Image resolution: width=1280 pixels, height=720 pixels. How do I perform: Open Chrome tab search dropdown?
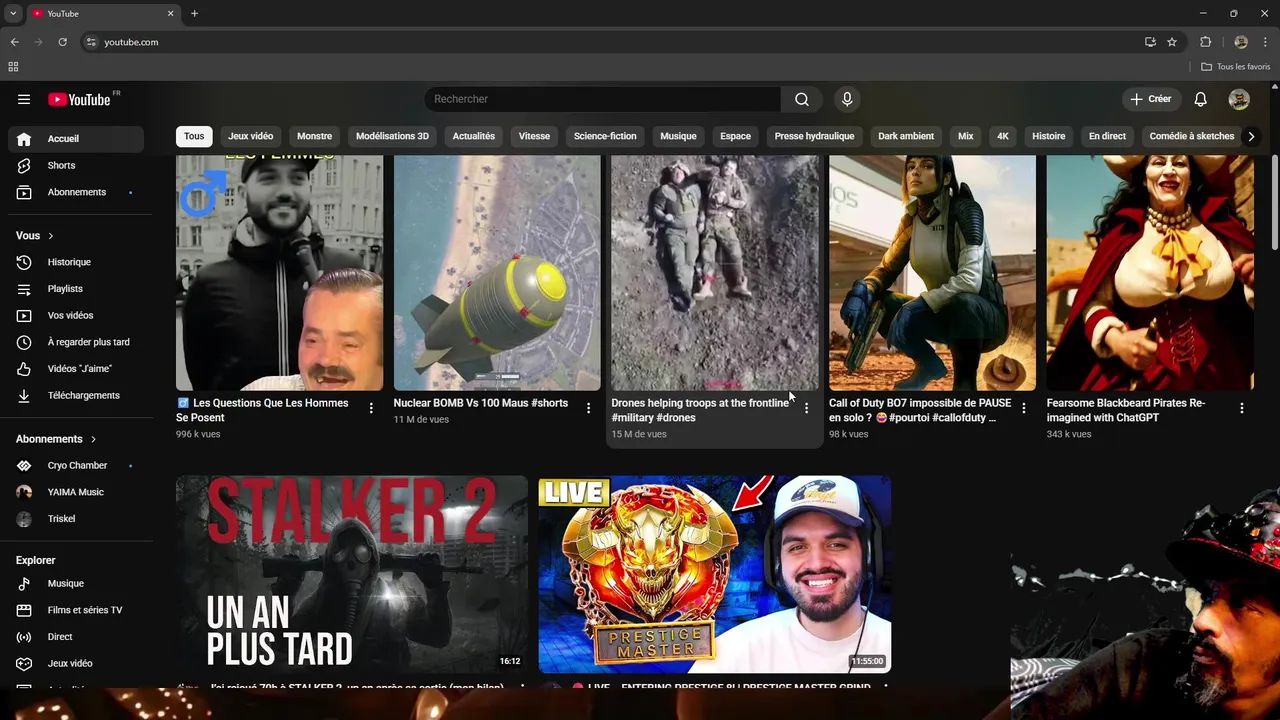(x=13, y=13)
